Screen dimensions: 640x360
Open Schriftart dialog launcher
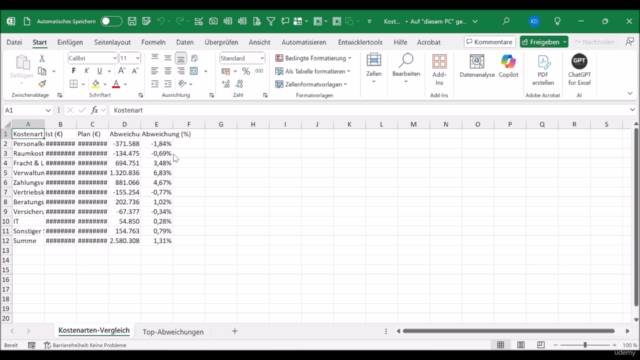(141, 95)
